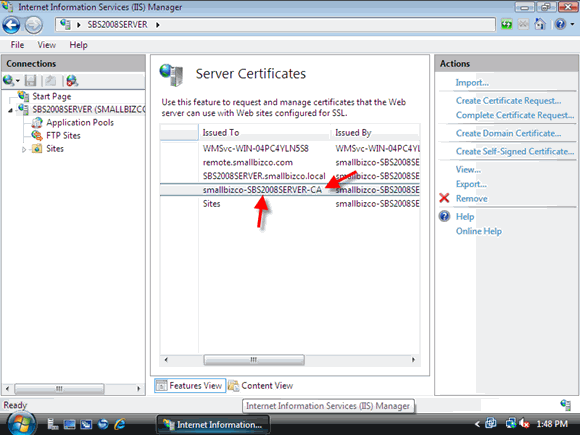Select FTP Sites in the Connections tree
This screenshot has height=435, width=580.
coord(63,135)
